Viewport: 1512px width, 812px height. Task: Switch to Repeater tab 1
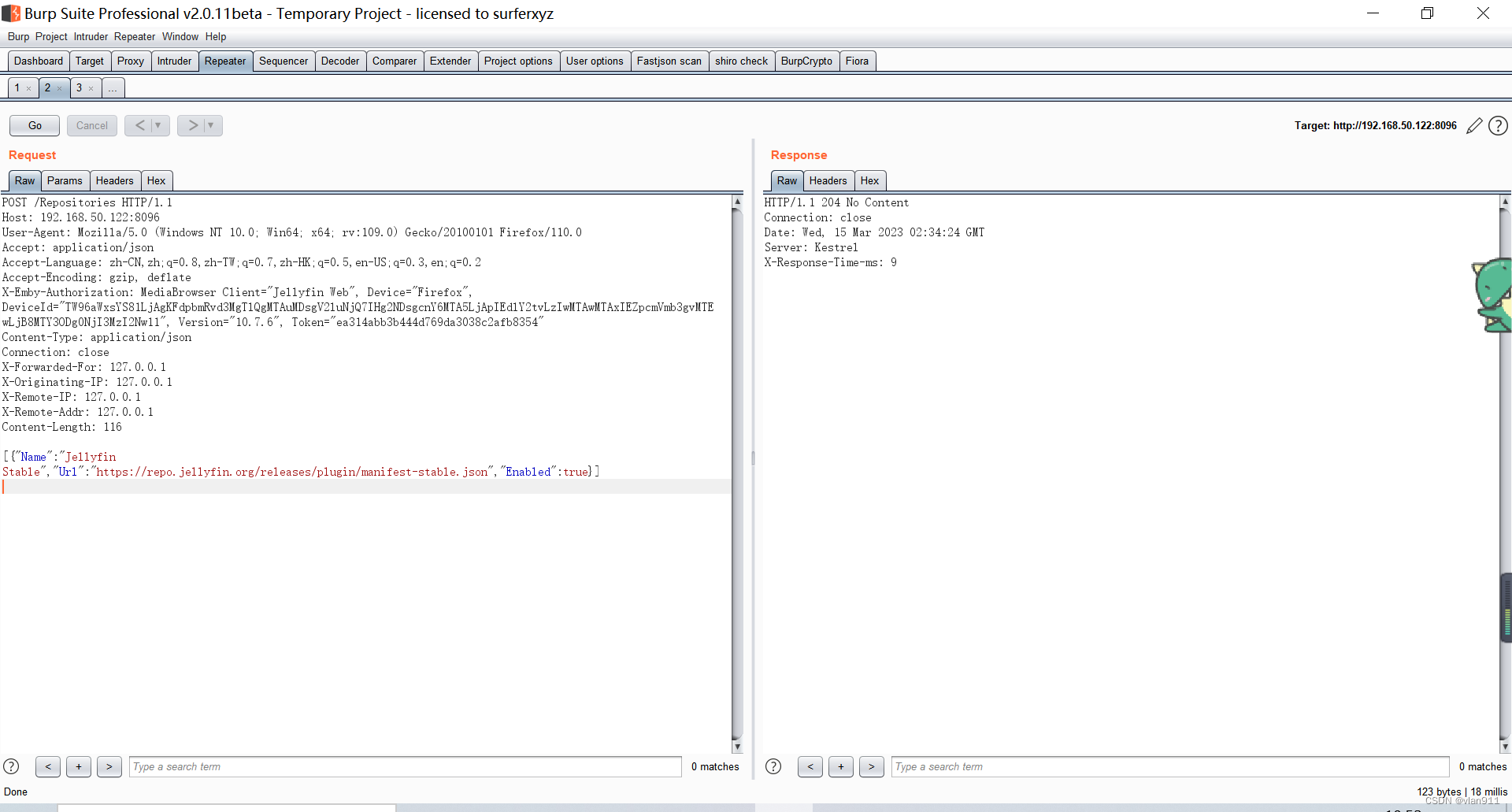[17, 87]
